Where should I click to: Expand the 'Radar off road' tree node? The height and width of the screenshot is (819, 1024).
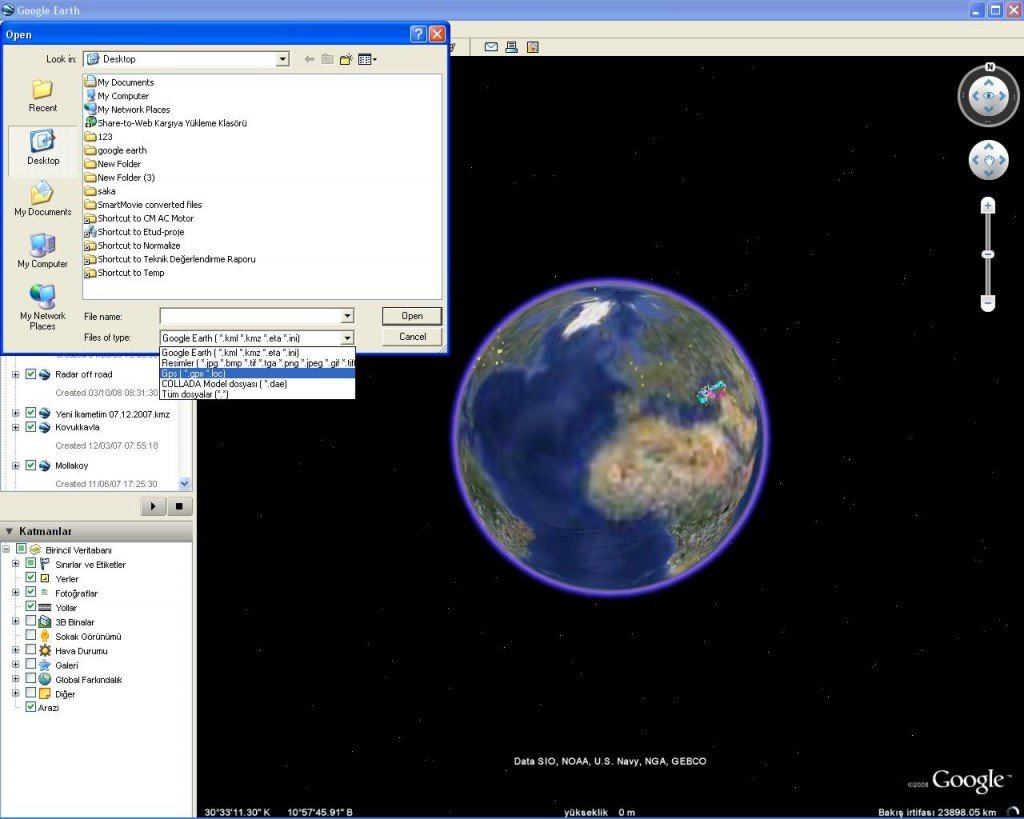(16, 375)
